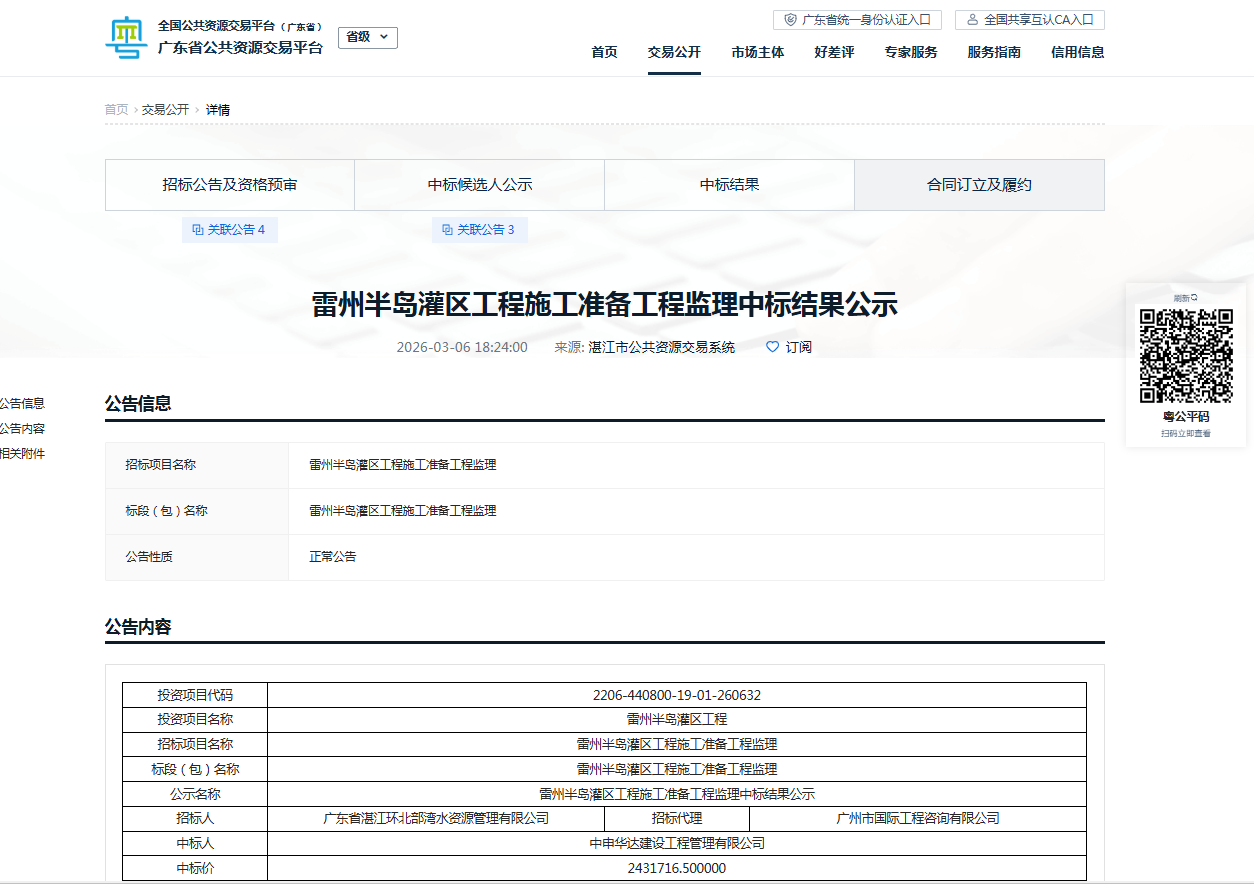The height and width of the screenshot is (884, 1254).
Task: Open the 信用信息 navigation item
Action: click(x=1077, y=52)
